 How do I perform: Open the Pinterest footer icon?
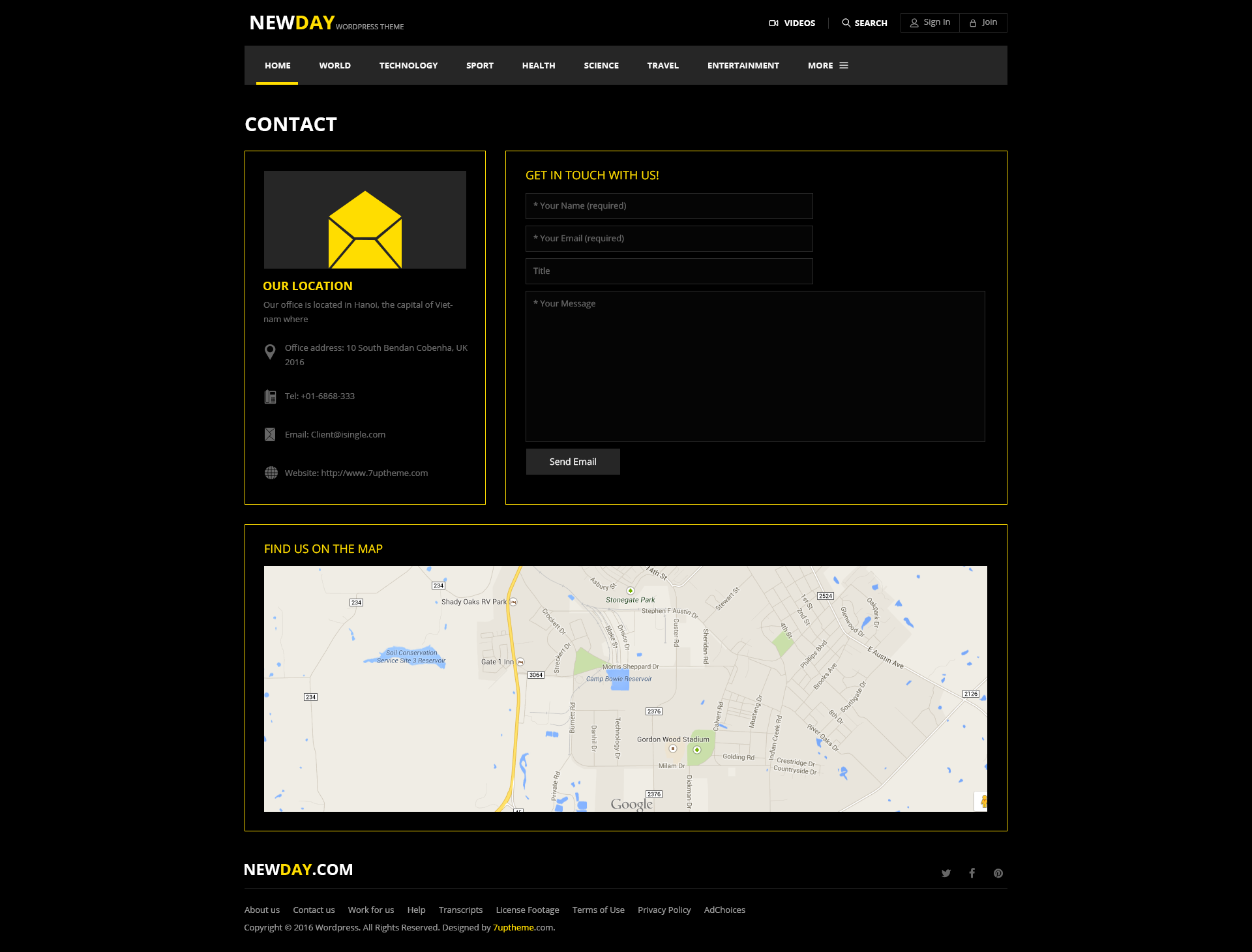coord(998,873)
